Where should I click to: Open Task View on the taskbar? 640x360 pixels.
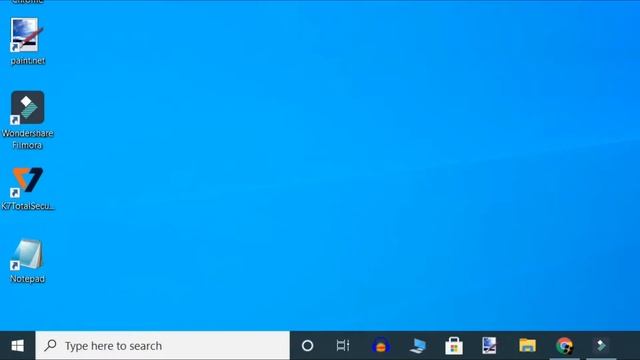(343, 346)
